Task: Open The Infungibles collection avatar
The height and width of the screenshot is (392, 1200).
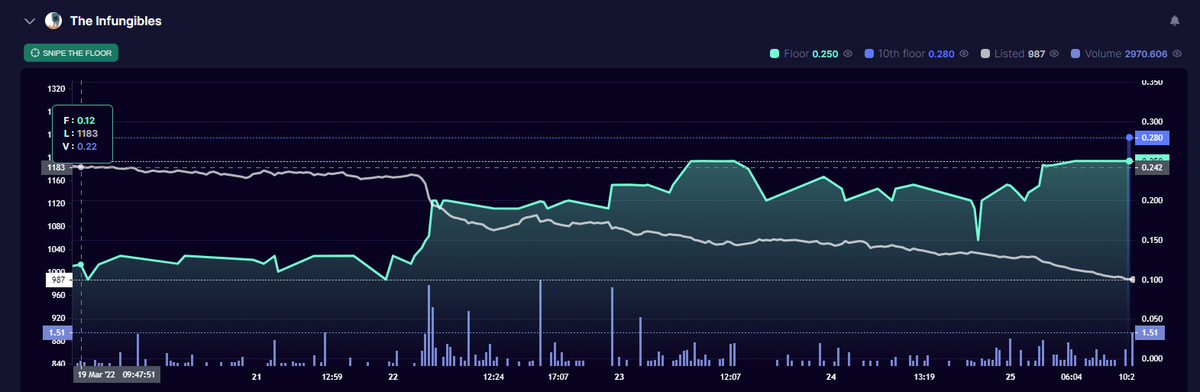Action: click(53, 20)
